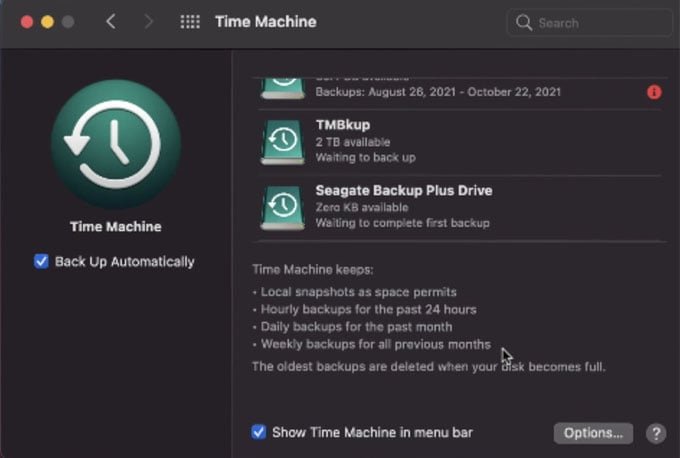Image resolution: width=680 pixels, height=458 pixels.
Task: Go forward with the right chevron arrow
Action: 148,21
